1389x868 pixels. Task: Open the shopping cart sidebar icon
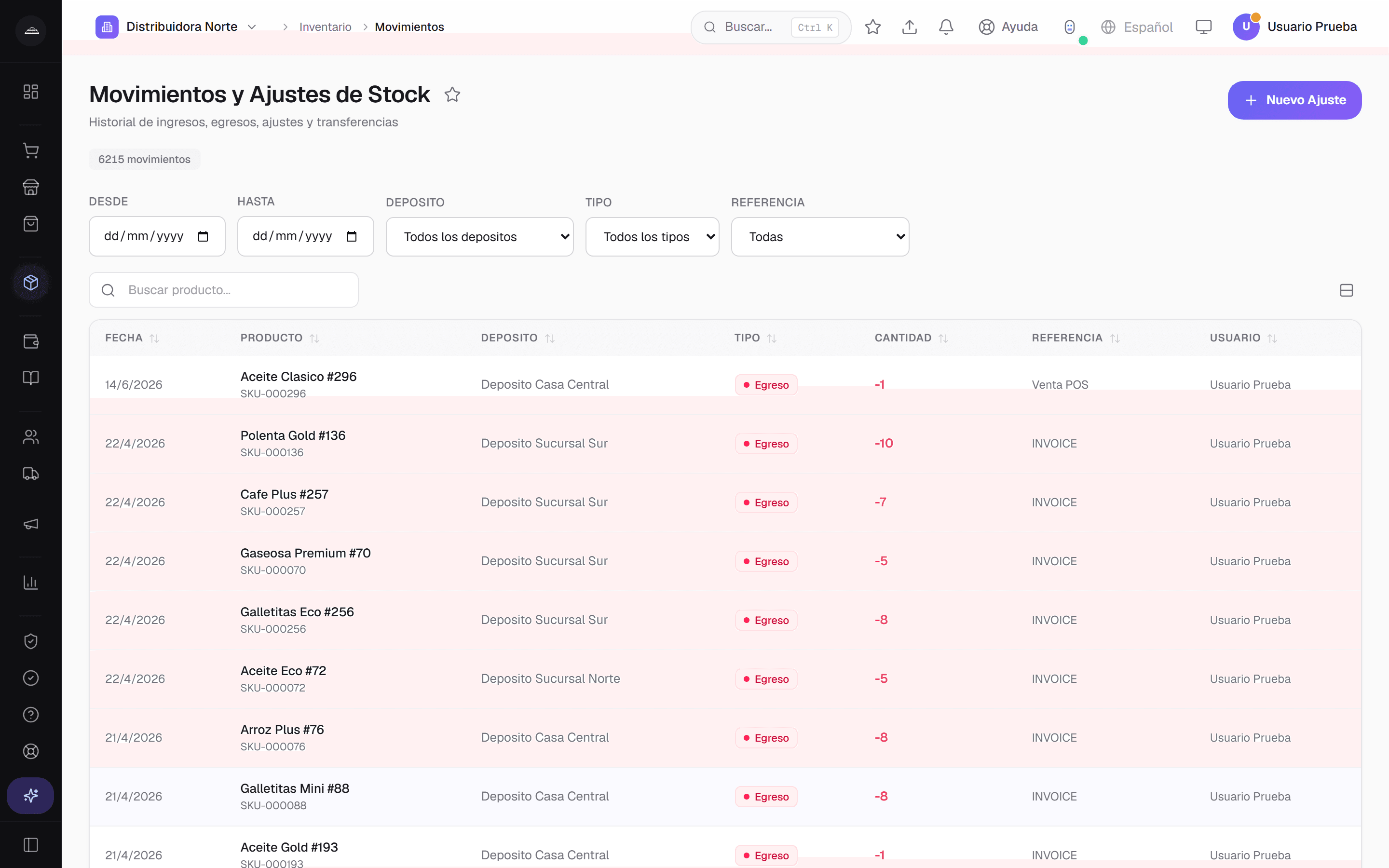(x=31, y=150)
